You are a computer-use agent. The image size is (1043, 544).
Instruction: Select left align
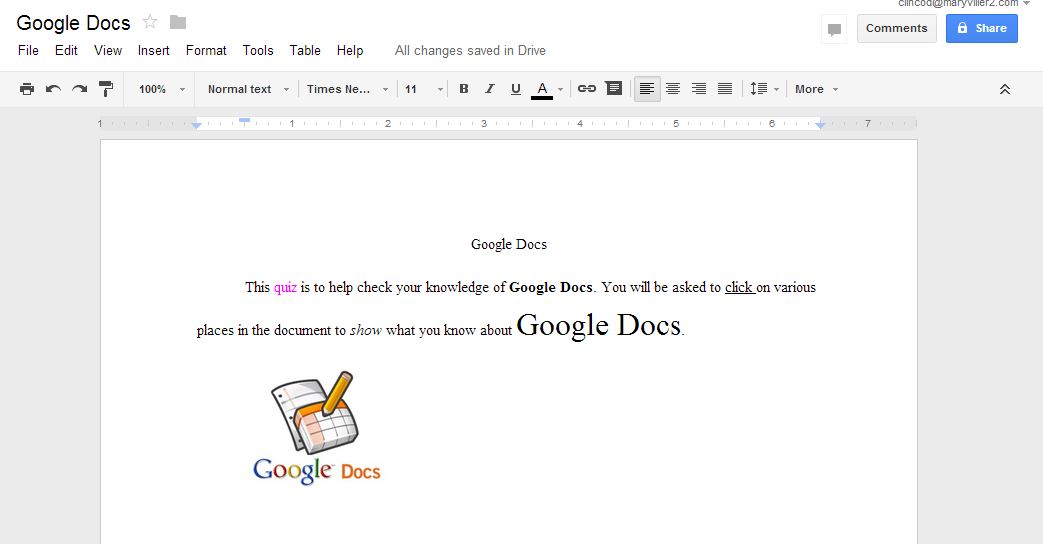[647, 88]
